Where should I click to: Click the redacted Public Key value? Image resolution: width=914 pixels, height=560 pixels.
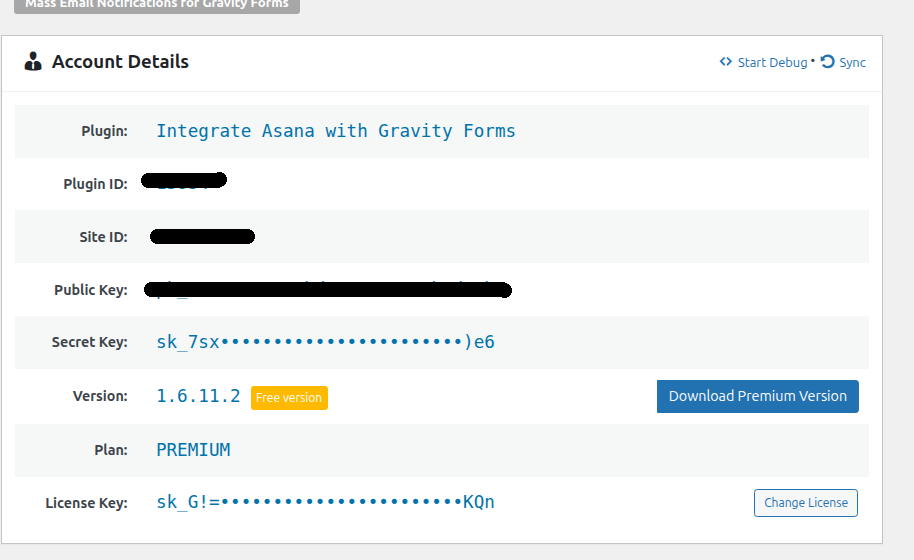click(x=328, y=290)
